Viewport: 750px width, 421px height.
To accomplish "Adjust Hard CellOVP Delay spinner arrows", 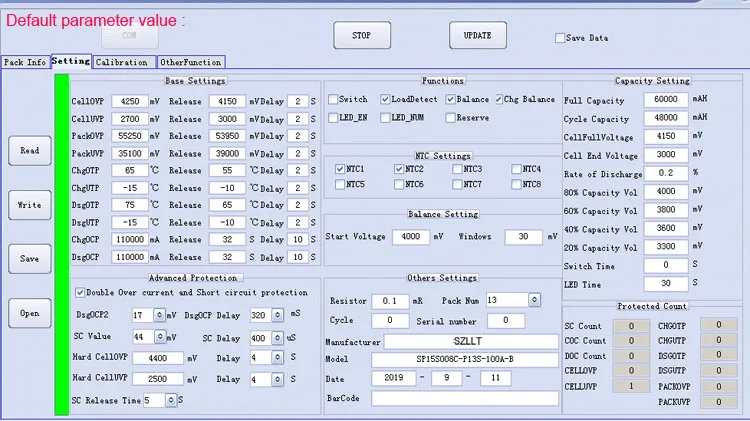I will tap(277, 358).
